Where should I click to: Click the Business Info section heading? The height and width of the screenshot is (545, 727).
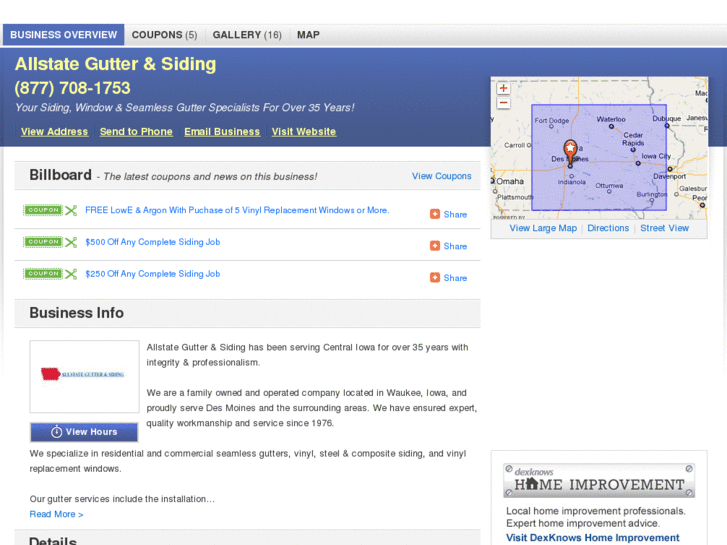point(77,313)
